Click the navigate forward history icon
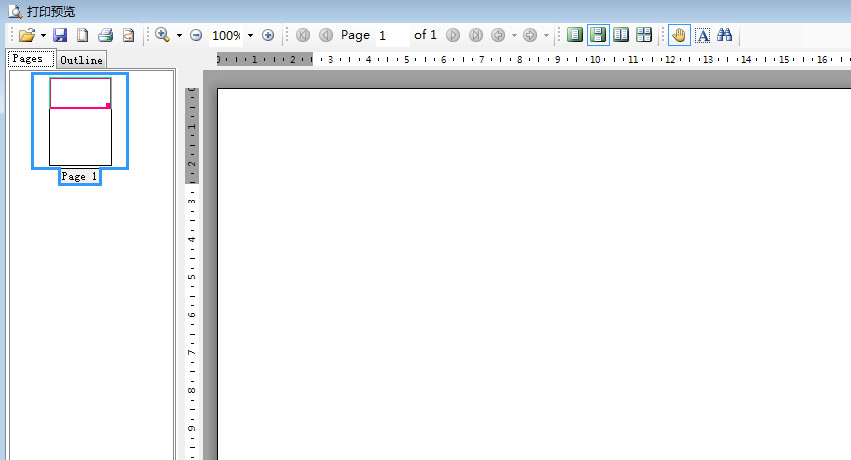 [530, 35]
